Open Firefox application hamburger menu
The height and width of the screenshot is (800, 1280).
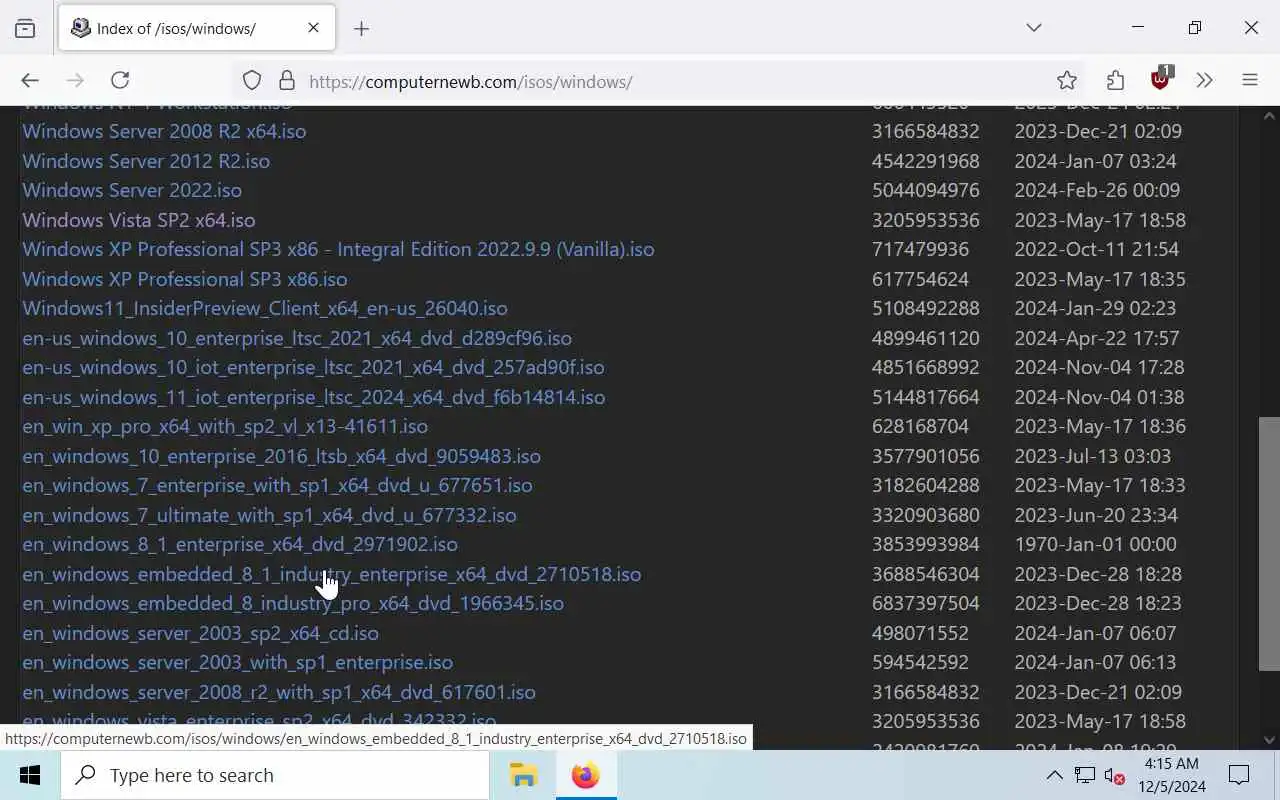point(1249,81)
